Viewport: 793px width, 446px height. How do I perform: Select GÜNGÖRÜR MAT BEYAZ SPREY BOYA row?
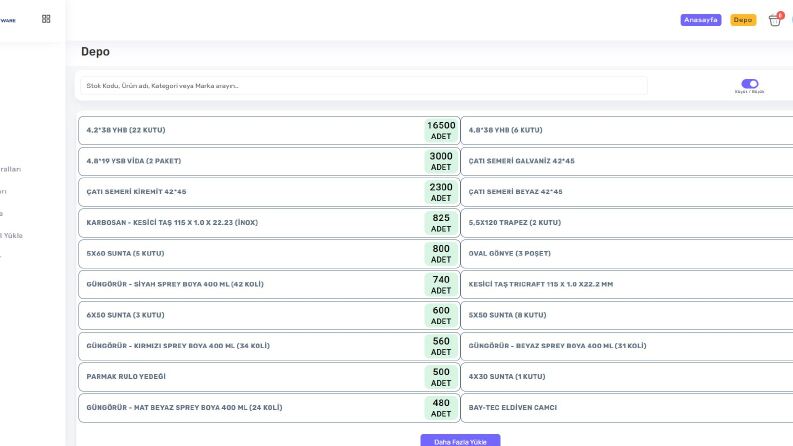click(269, 408)
